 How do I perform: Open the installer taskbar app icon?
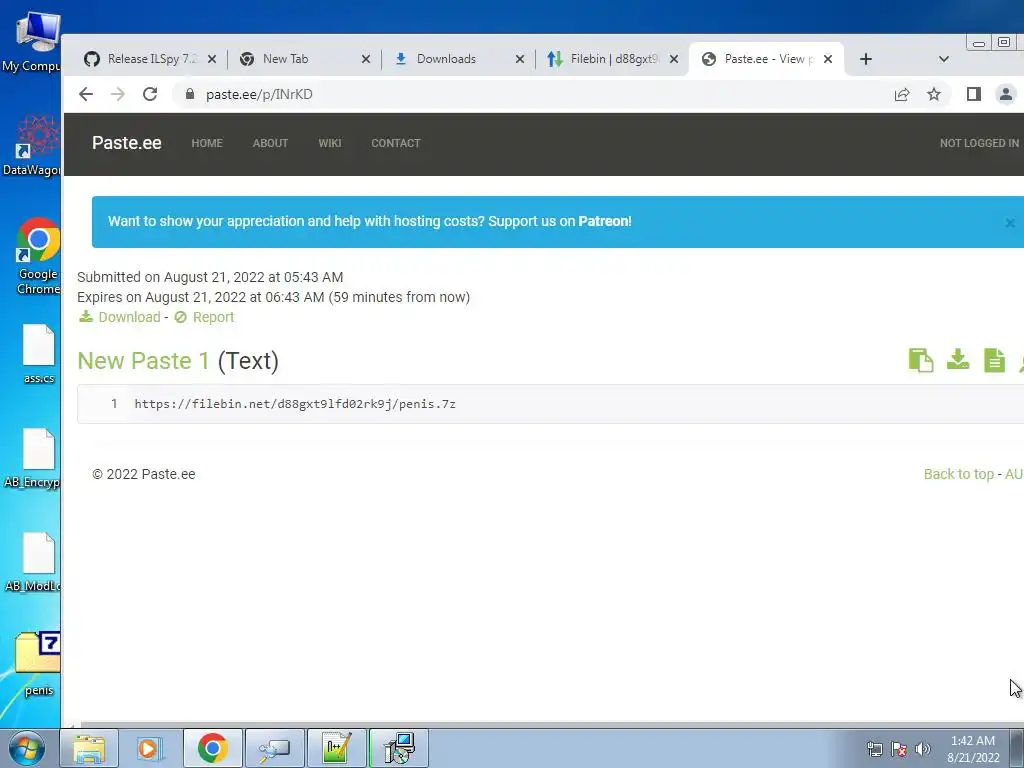(398, 748)
